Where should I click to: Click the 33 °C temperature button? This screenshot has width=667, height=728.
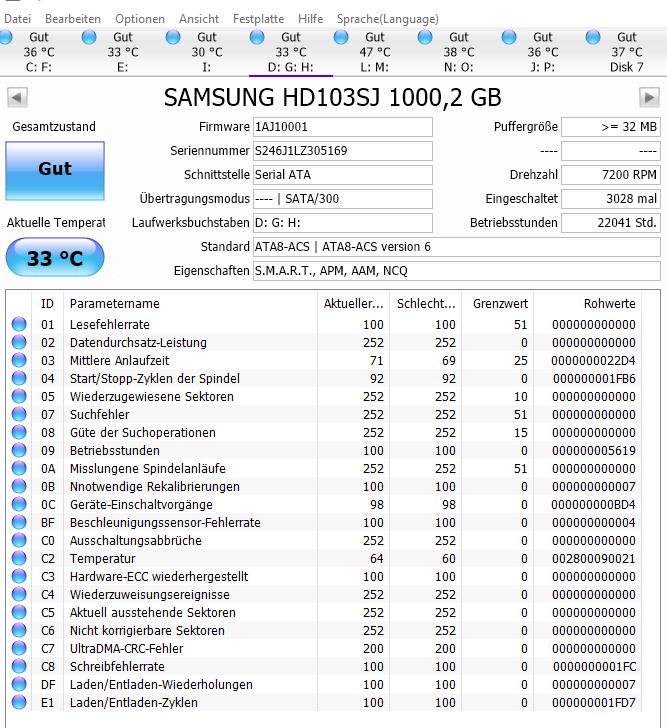[x=55, y=257]
